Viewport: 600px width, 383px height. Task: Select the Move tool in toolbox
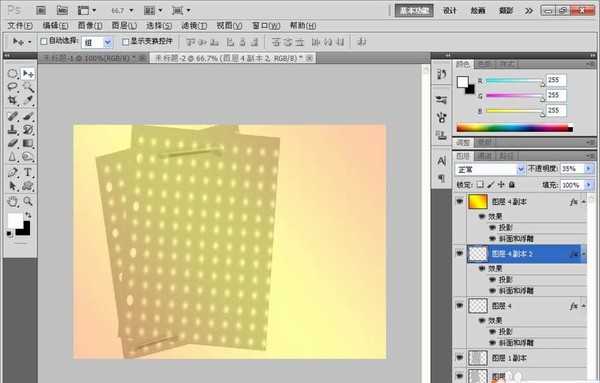pyautogui.click(x=28, y=74)
